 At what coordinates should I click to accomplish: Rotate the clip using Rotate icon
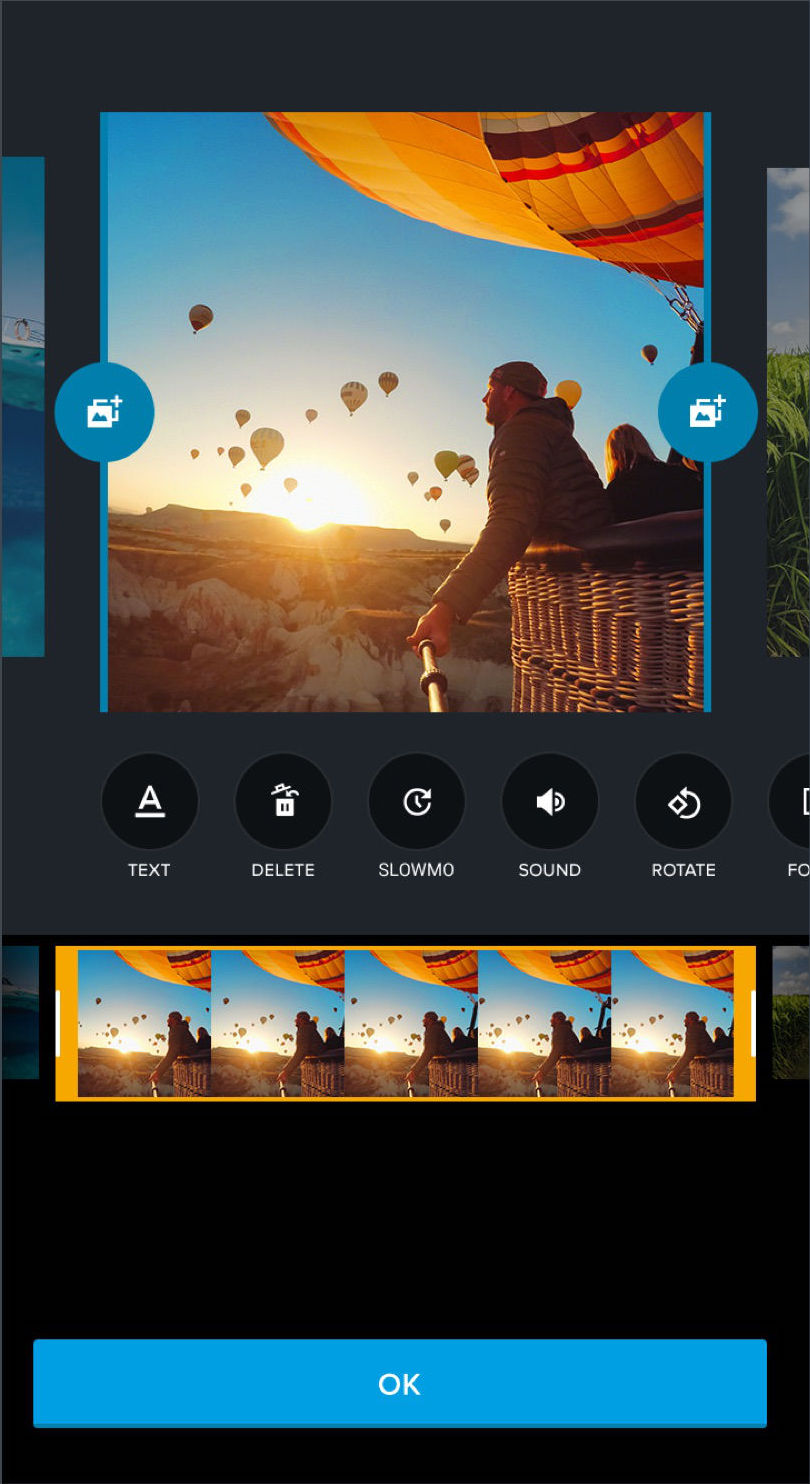(x=683, y=802)
